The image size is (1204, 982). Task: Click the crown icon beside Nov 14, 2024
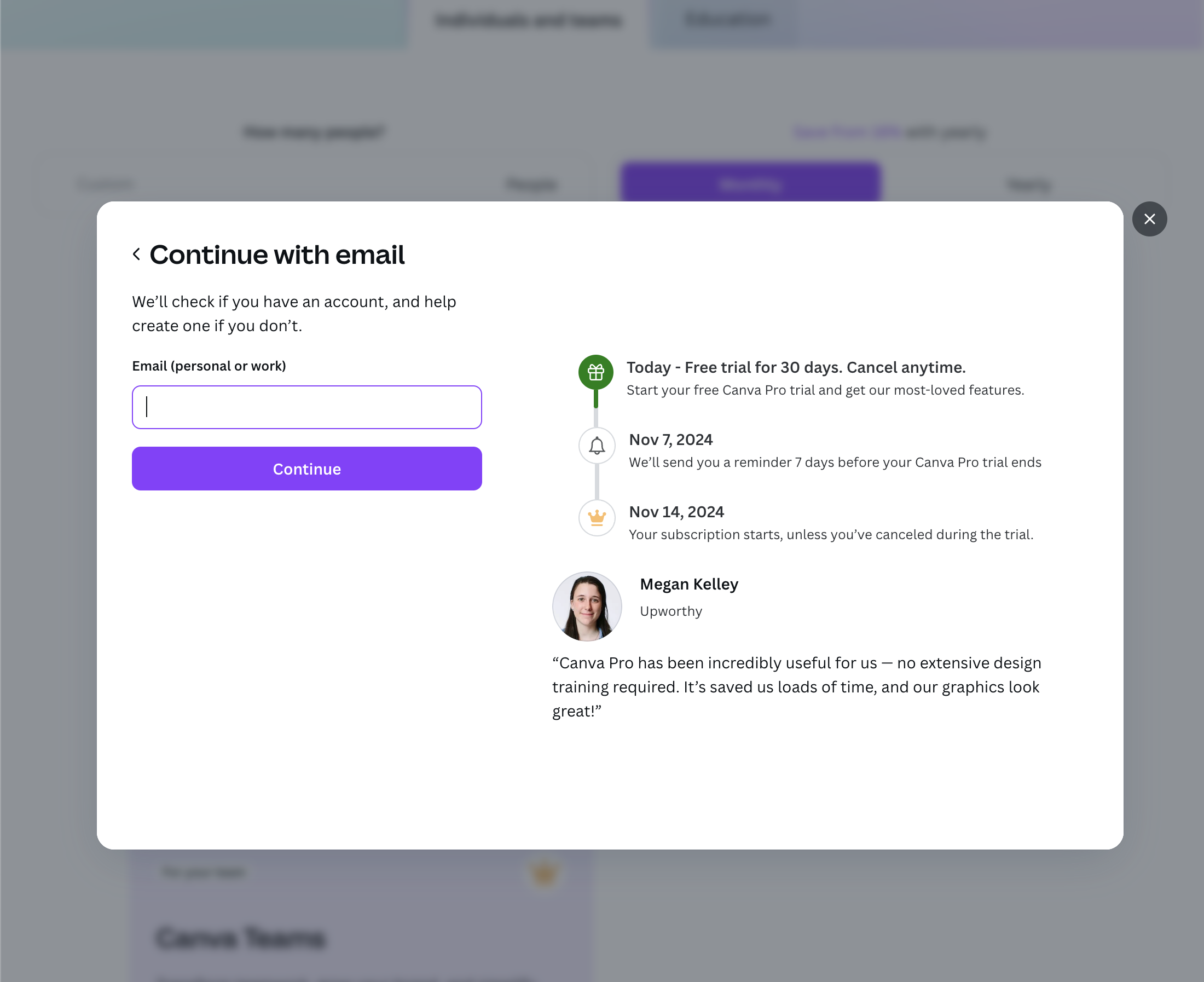tap(596, 518)
